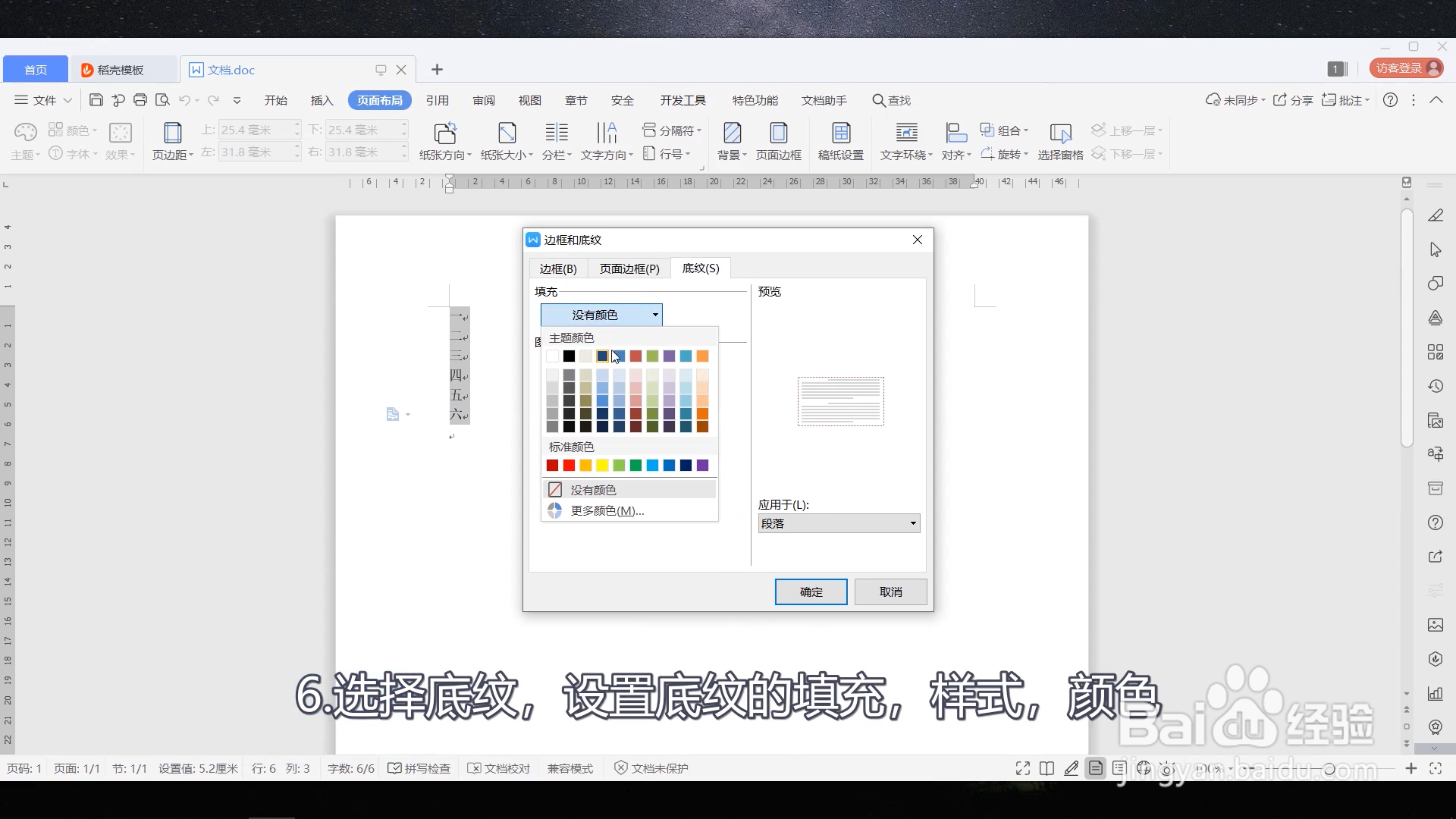
Task: Open the 页边距 margins tool
Action: (x=173, y=141)
